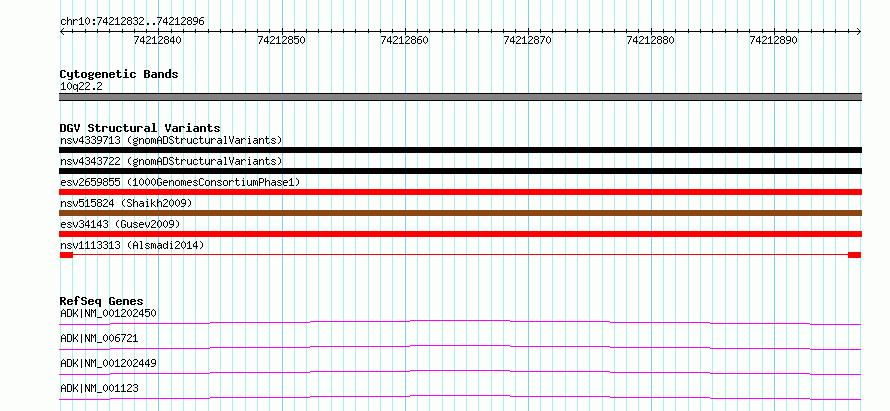
Task: Click ruler coordinate 74212840
Action: tap(157, 40)
